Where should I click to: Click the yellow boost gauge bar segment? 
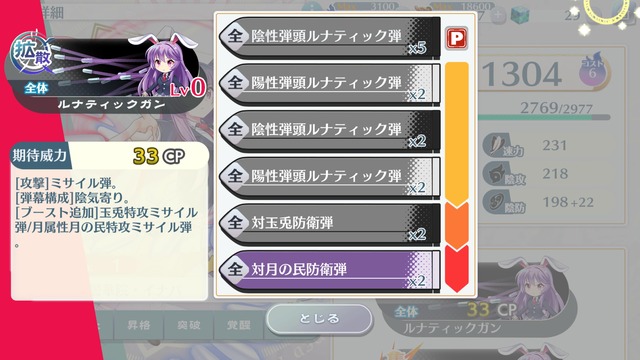pyautogui.click(x=456, y=133)
